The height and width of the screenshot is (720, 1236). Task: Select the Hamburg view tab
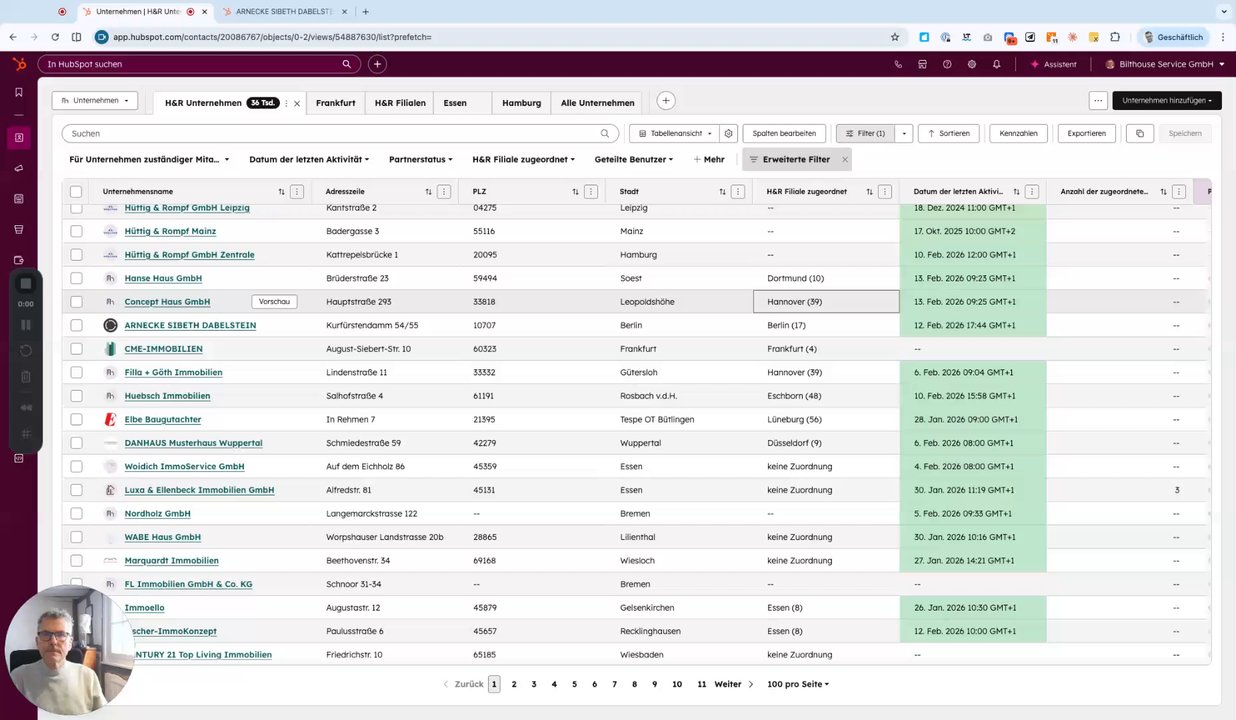(x=521, y=103)
